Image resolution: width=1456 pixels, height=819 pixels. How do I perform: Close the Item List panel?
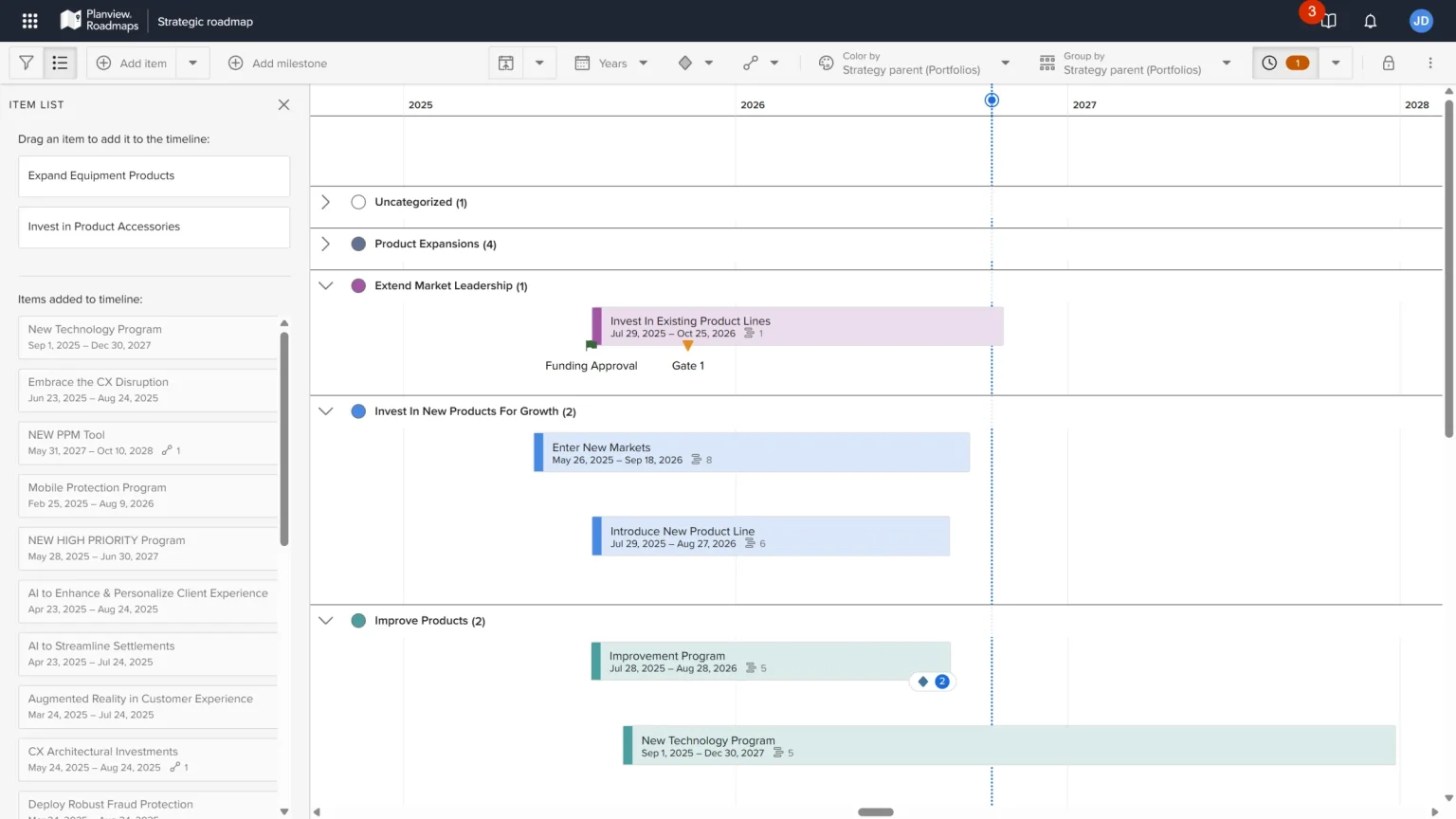[x=283, y=104]
